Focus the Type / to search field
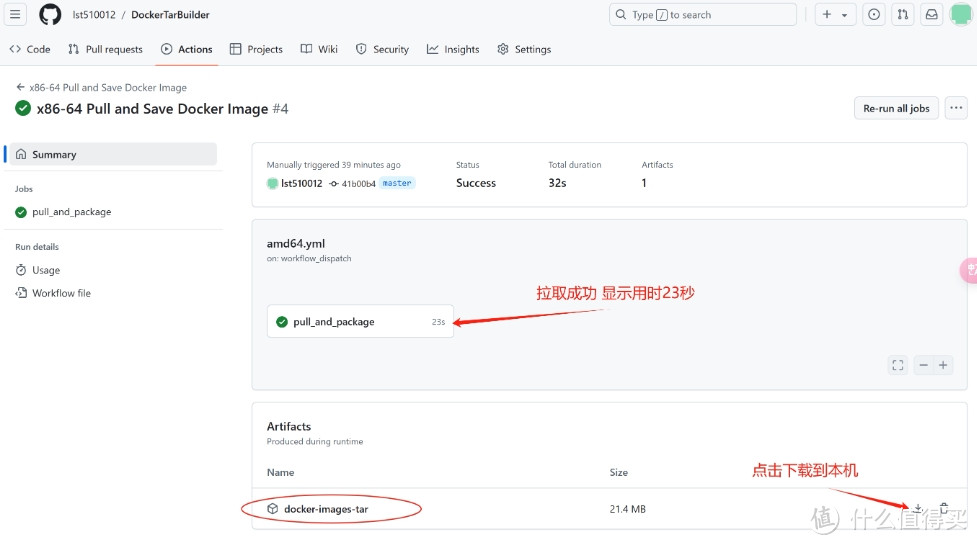 pyautogui.click(x=702, y=14)
